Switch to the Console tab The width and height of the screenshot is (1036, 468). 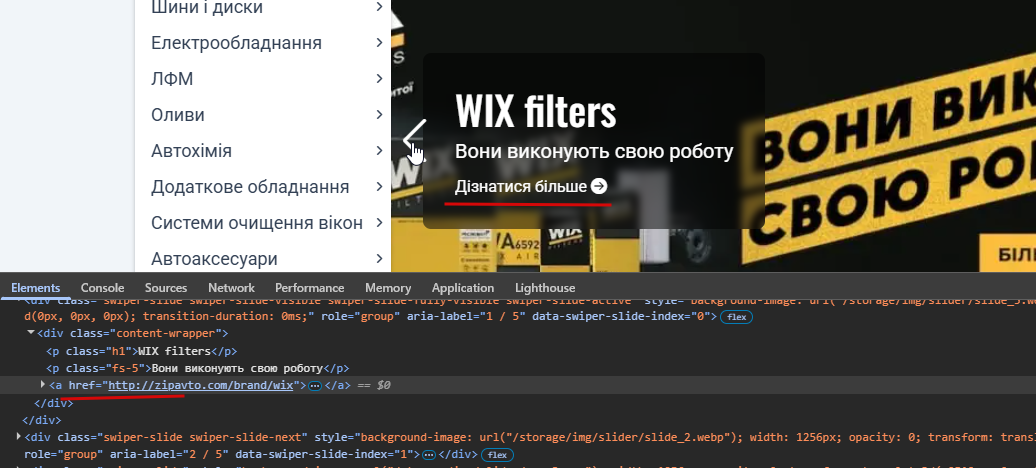[102, 288]
